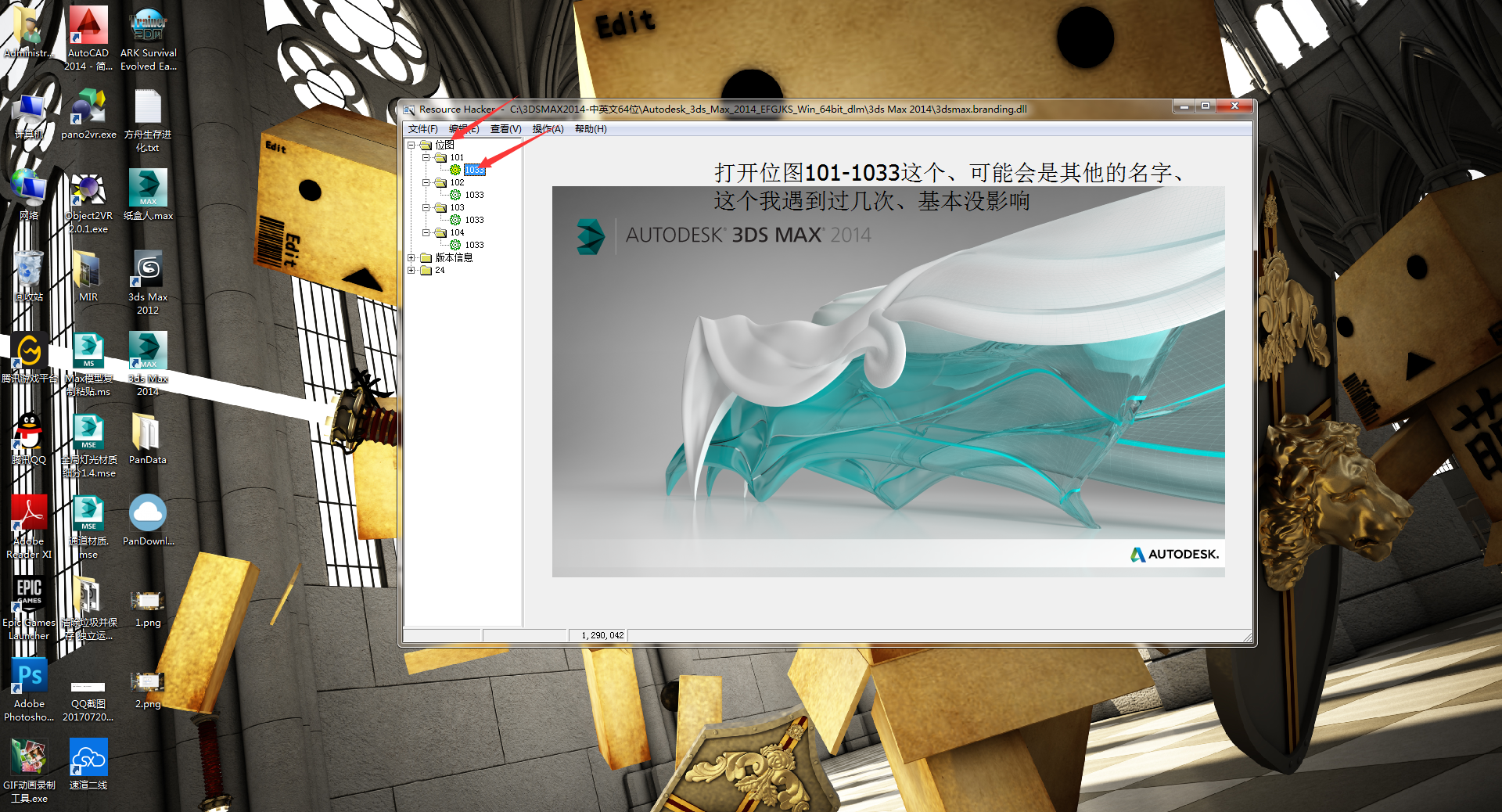The width and height of the screenshot is (1502, 812).
Task: Select folder 101 in resource tree
Action: [457, 157]
